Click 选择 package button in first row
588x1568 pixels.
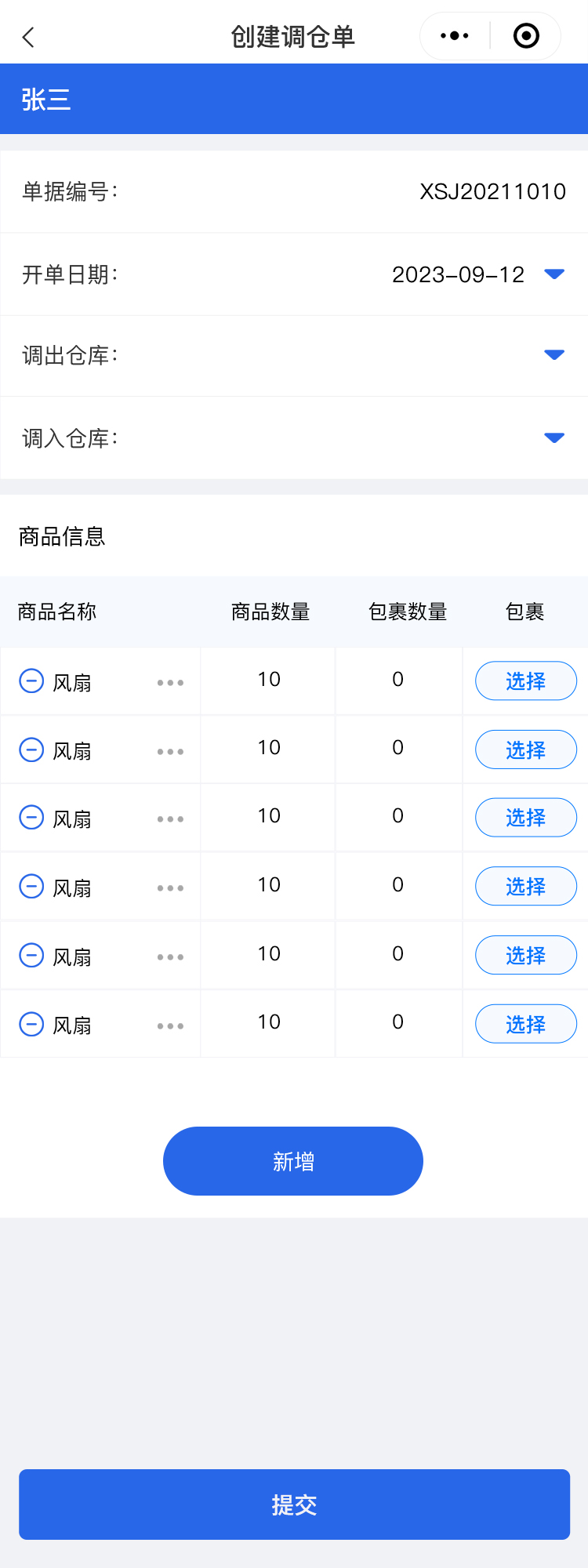pos(525,681)
